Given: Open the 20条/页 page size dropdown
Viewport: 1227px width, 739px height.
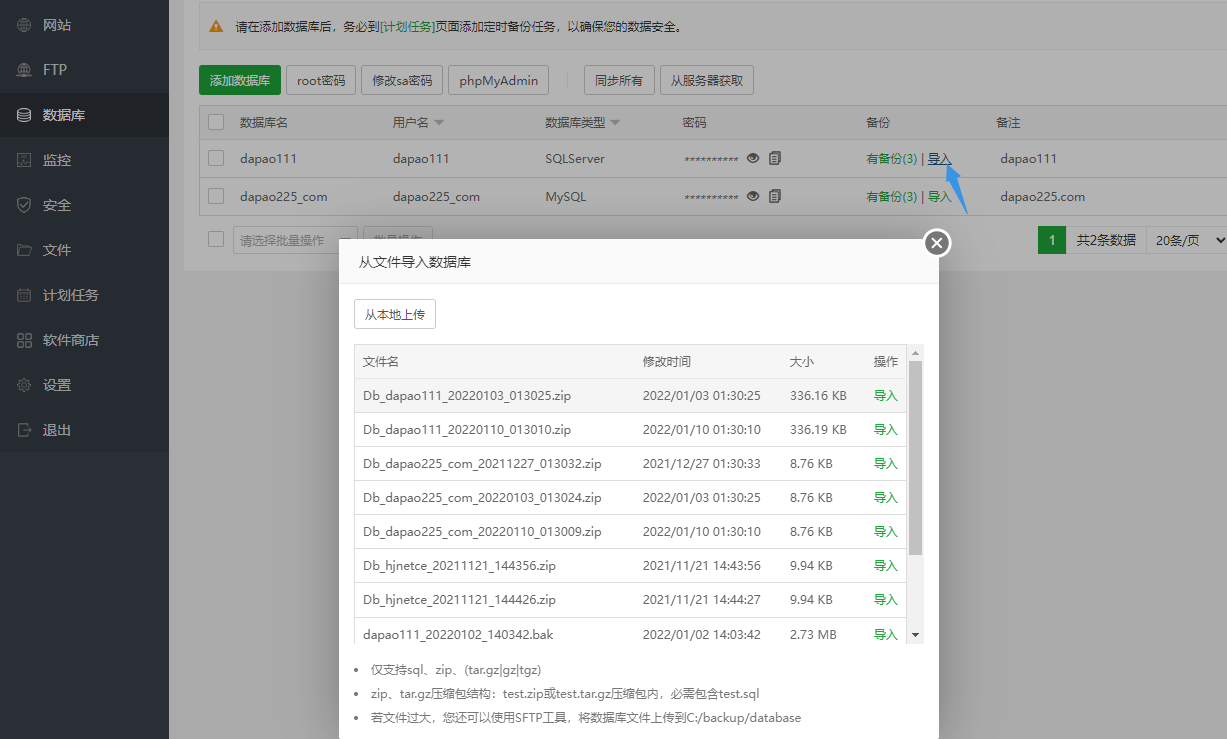Looking at the screenshot, I should click(x=1186, y=240).
